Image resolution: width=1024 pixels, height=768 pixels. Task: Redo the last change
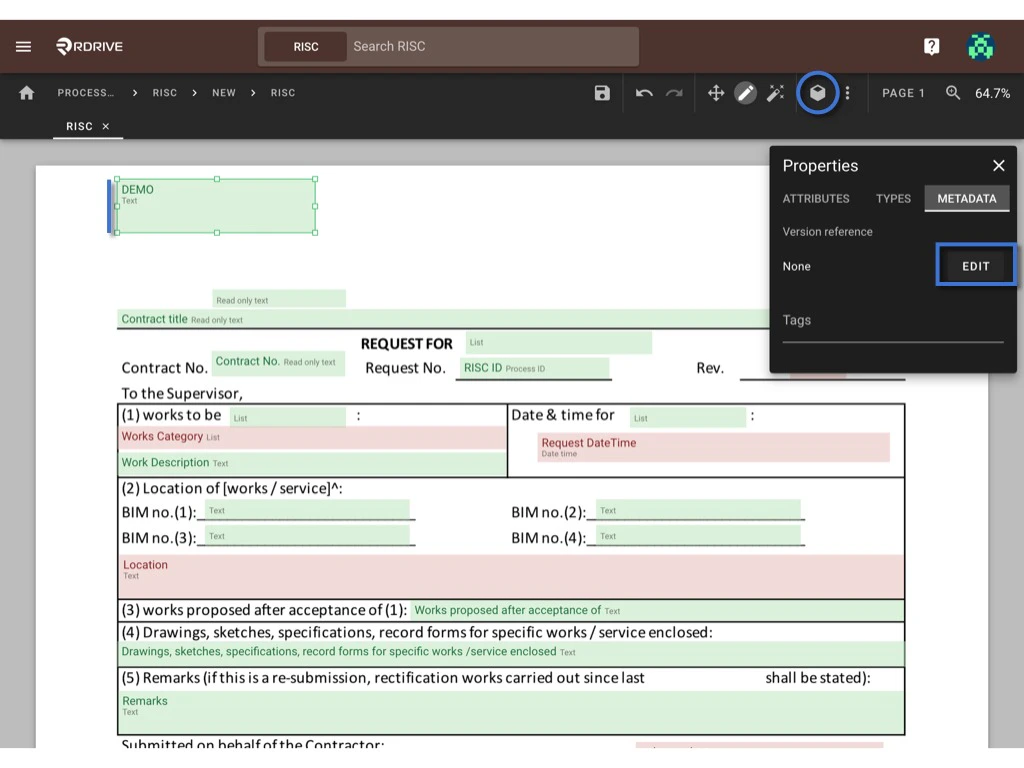pos(672,92)
